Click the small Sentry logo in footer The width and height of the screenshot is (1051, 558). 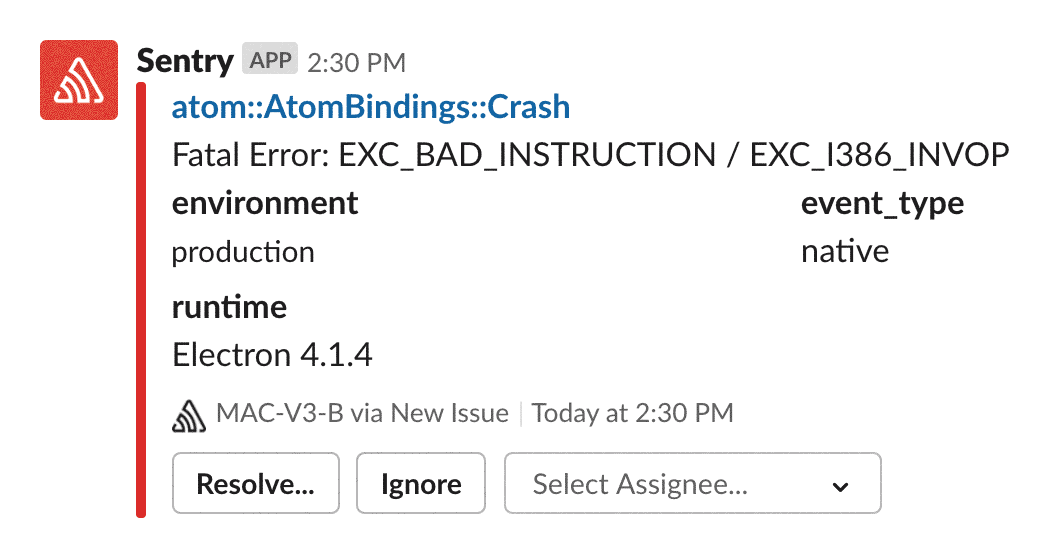coord(189,413)
